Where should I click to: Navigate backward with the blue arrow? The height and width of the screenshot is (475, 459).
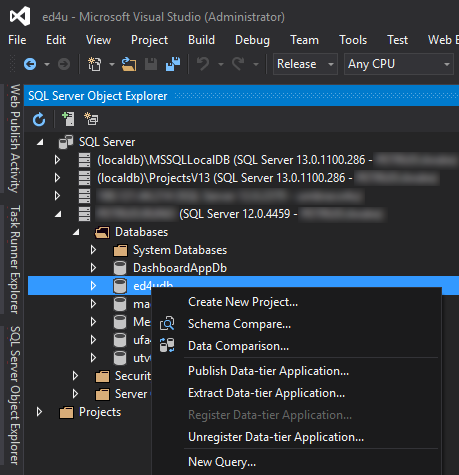click(x=30, y=64)
